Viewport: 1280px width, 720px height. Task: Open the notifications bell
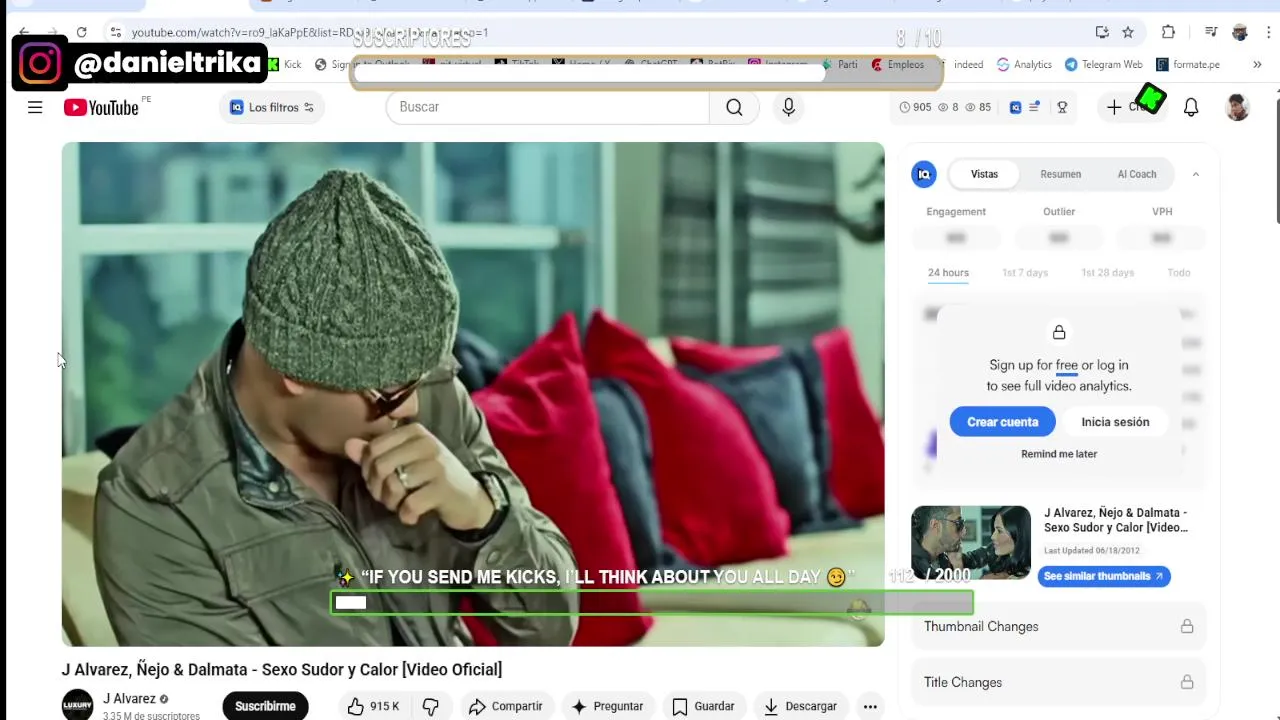click(x=1191, y=107)
